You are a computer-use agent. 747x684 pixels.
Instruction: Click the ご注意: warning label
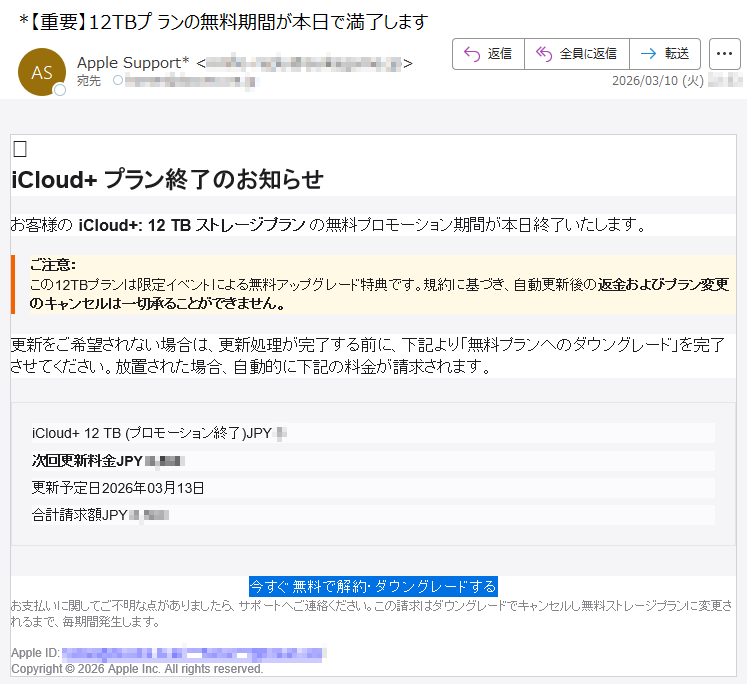(53, 265)
